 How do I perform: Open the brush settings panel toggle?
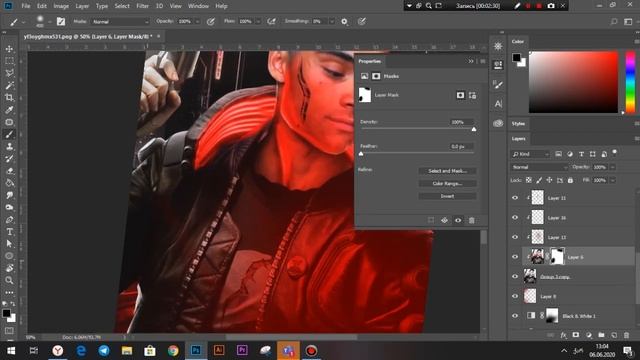(61, 22)
